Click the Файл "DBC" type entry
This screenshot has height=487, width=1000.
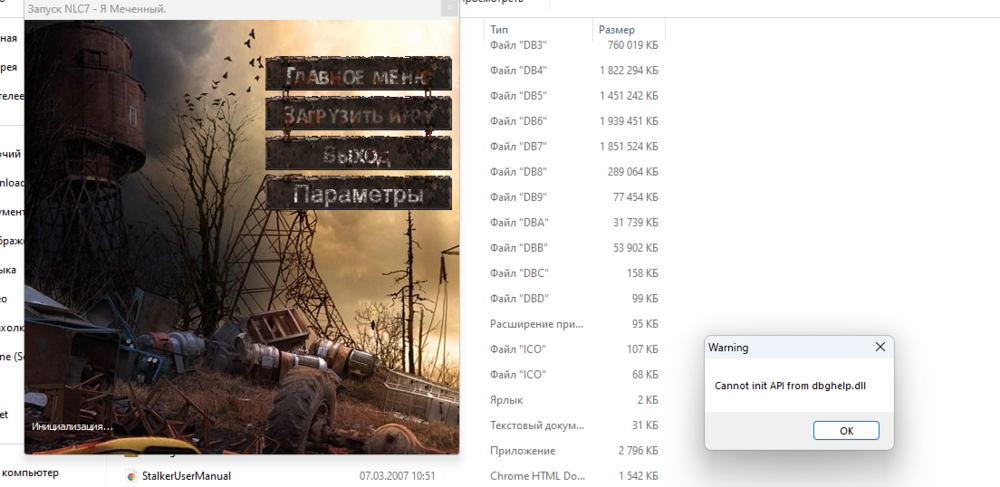(x=519, y=273)
